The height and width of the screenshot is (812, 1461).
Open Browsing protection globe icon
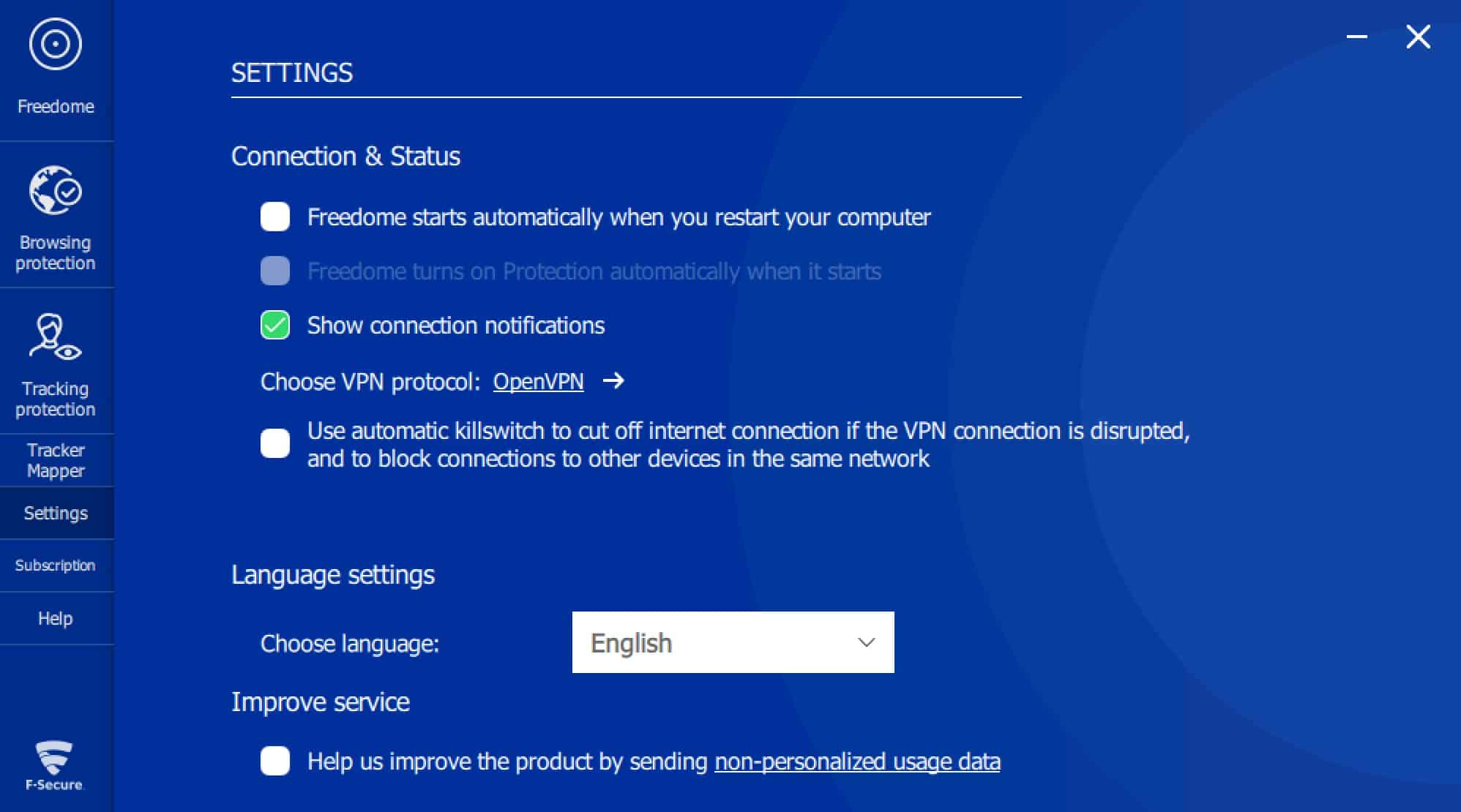(56, 190)
